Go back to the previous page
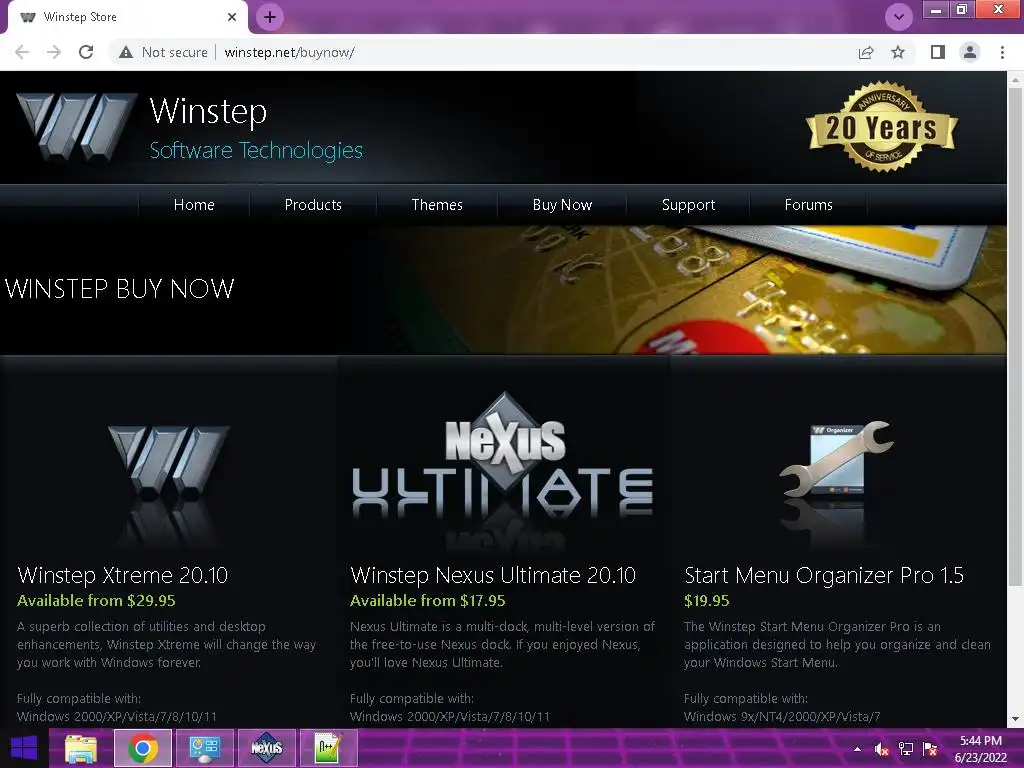 22,52
